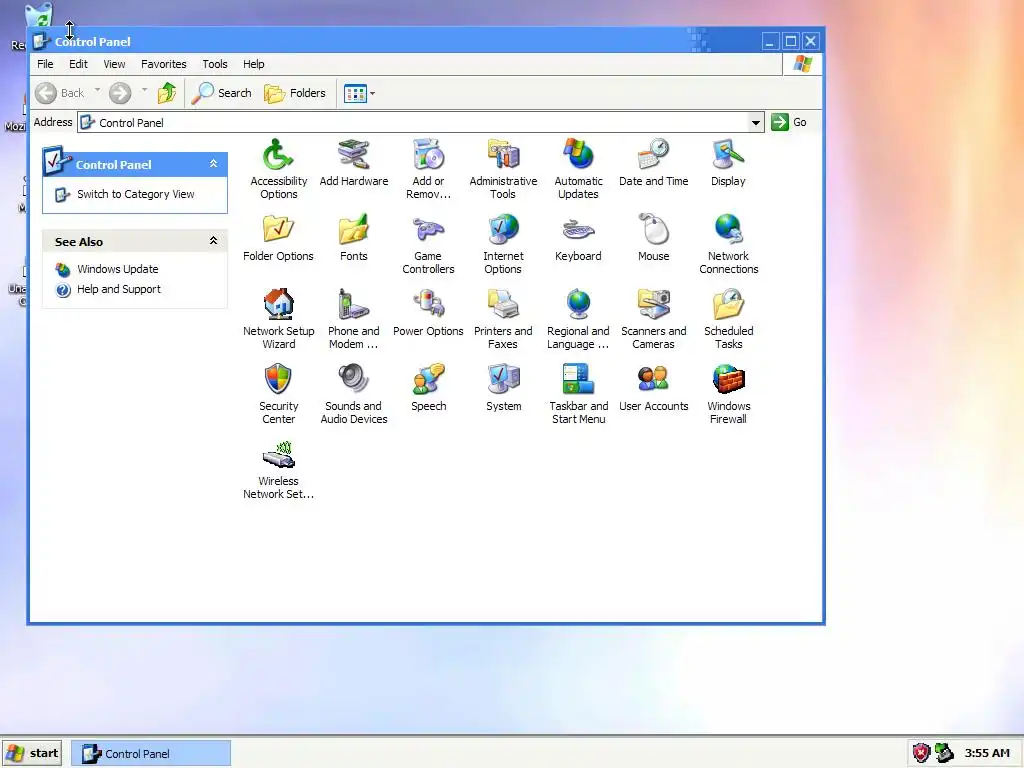Screen dimensions: 1024x768
Task: Click the taskbar clock showing 3:55 AM
Action: point(987,754)
